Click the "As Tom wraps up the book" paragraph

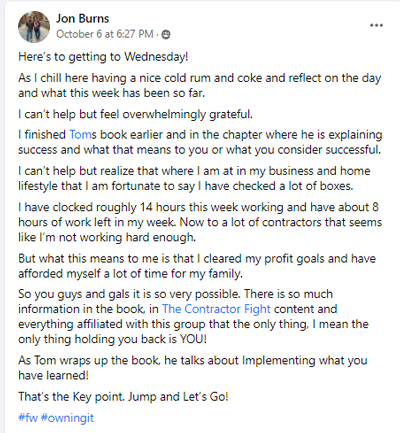193,368
